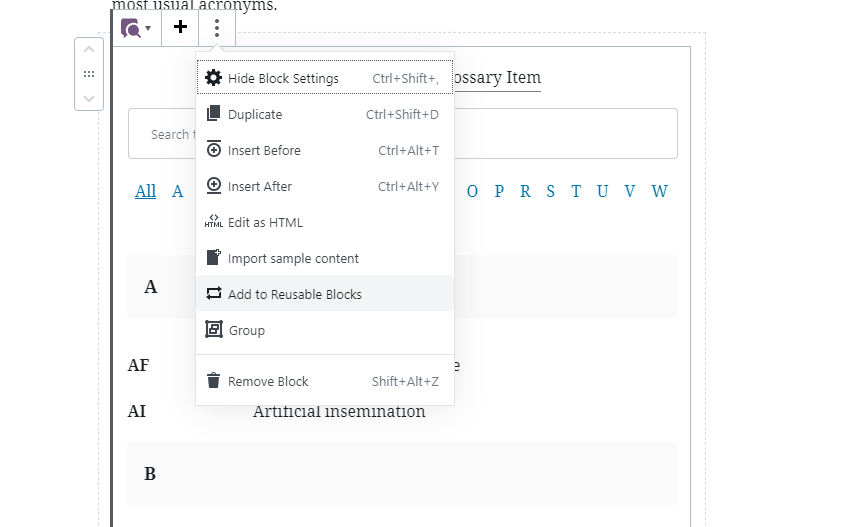Filter glossary by letter A
Viewport: 848px width, 527px height.
click(x=178, y=191)
